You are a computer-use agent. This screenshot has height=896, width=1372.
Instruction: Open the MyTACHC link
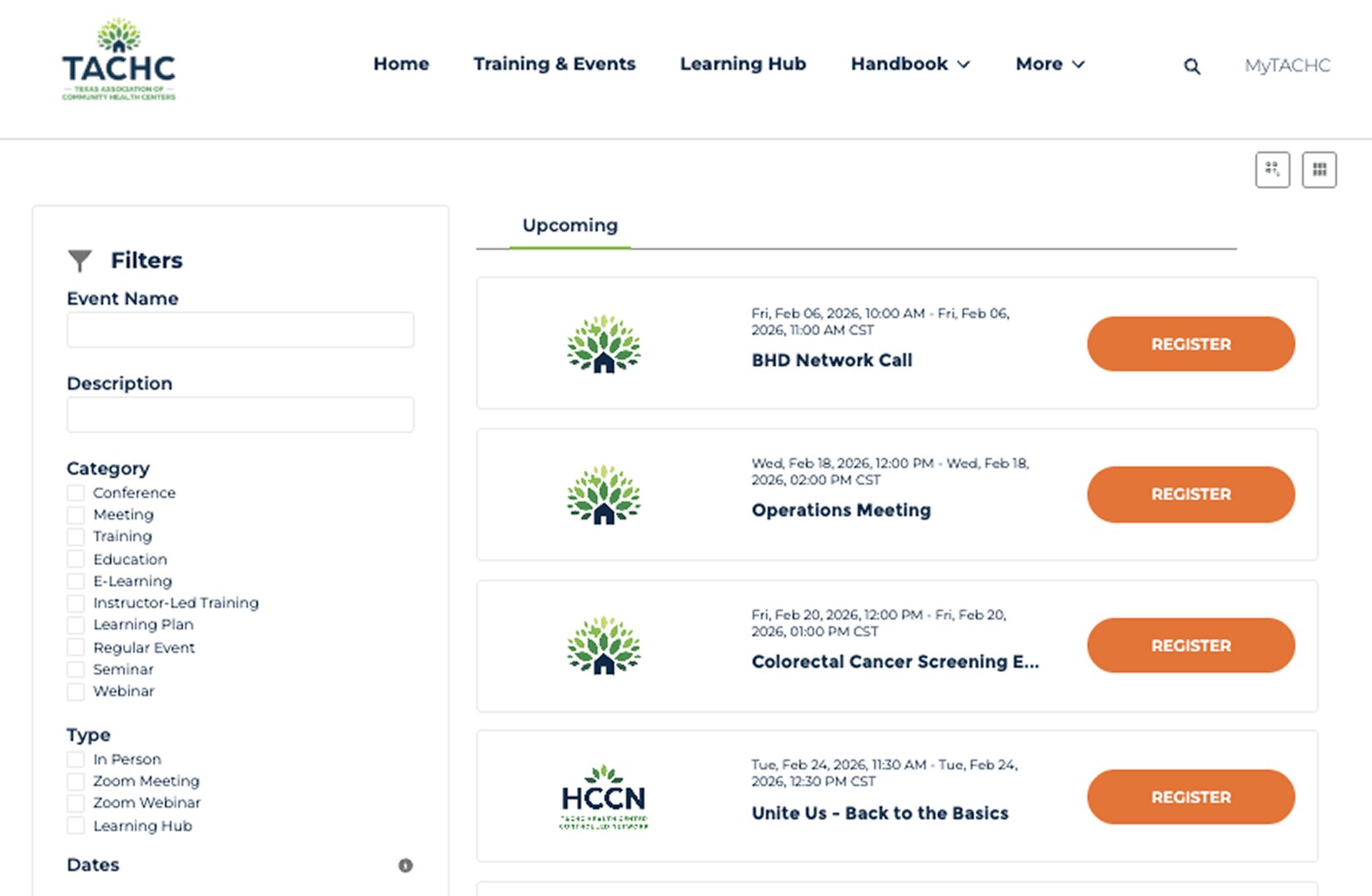(x=1287, y=66)
